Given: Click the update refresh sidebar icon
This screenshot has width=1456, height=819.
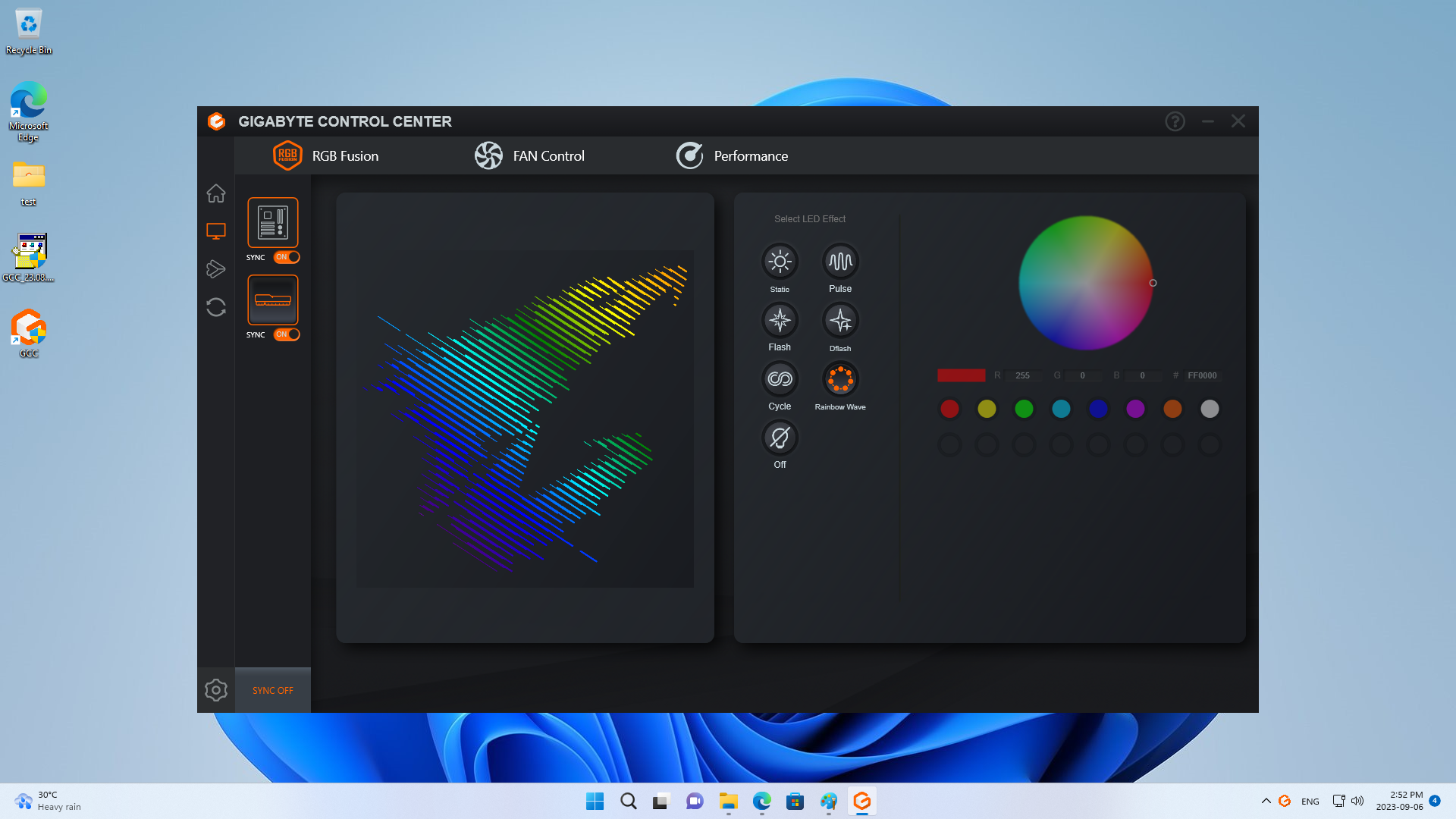Looking at the screenshot, I should (x=216, y=307).
